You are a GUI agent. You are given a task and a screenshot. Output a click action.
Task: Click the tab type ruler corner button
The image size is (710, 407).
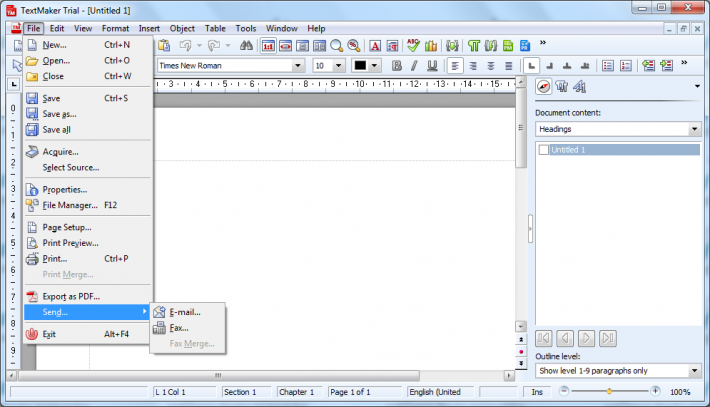pos(14,84)
